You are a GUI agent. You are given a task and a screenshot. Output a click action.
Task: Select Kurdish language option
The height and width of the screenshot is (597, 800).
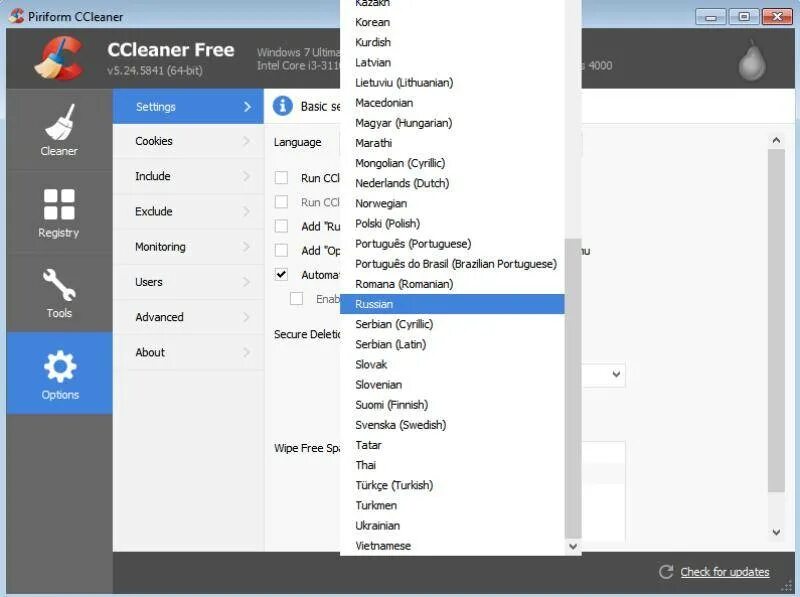click(x=452, y=42)
